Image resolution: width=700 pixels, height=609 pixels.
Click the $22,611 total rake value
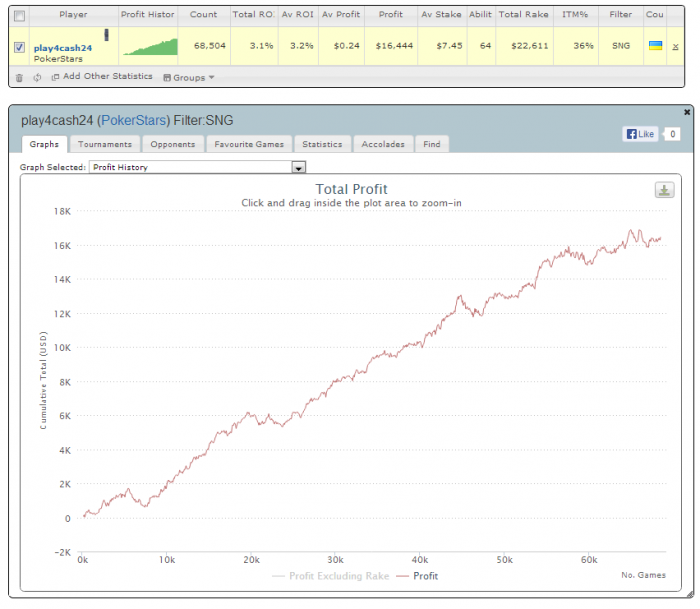(530, 46)
